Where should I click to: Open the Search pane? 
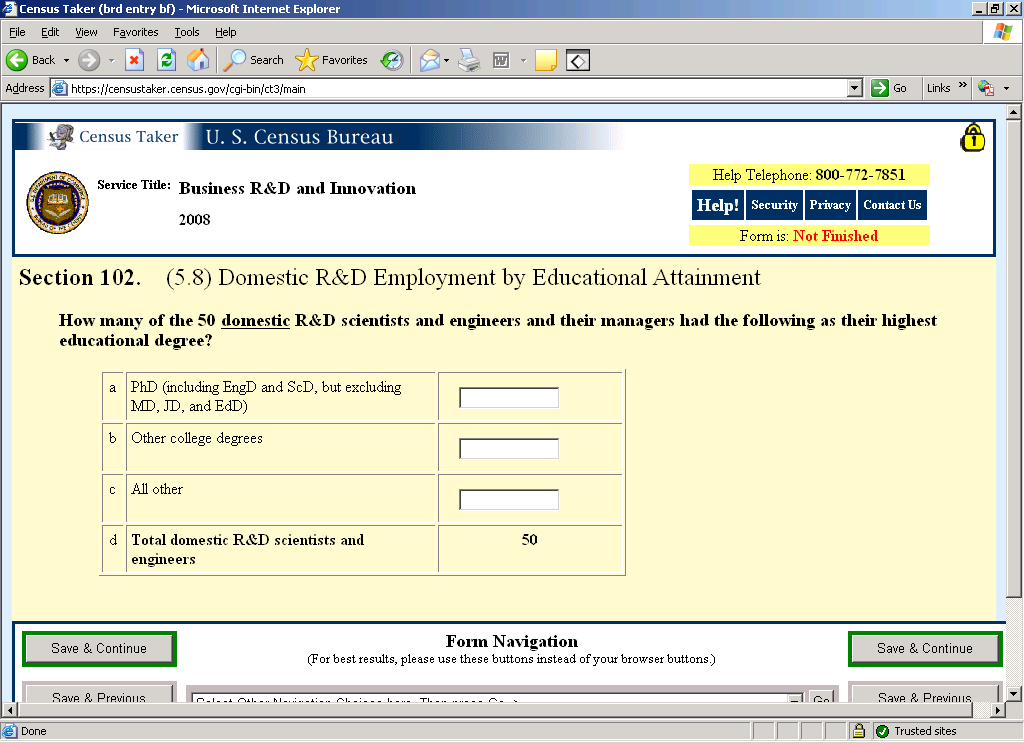click(x=255, y=60)
